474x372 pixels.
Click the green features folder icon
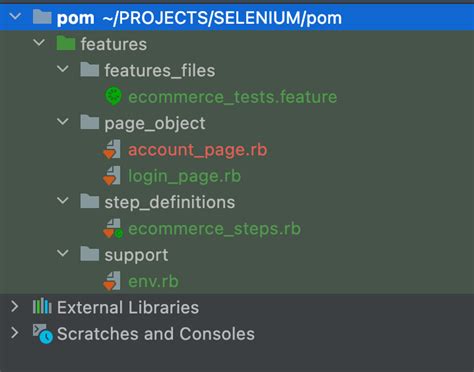tap(66, 43)
